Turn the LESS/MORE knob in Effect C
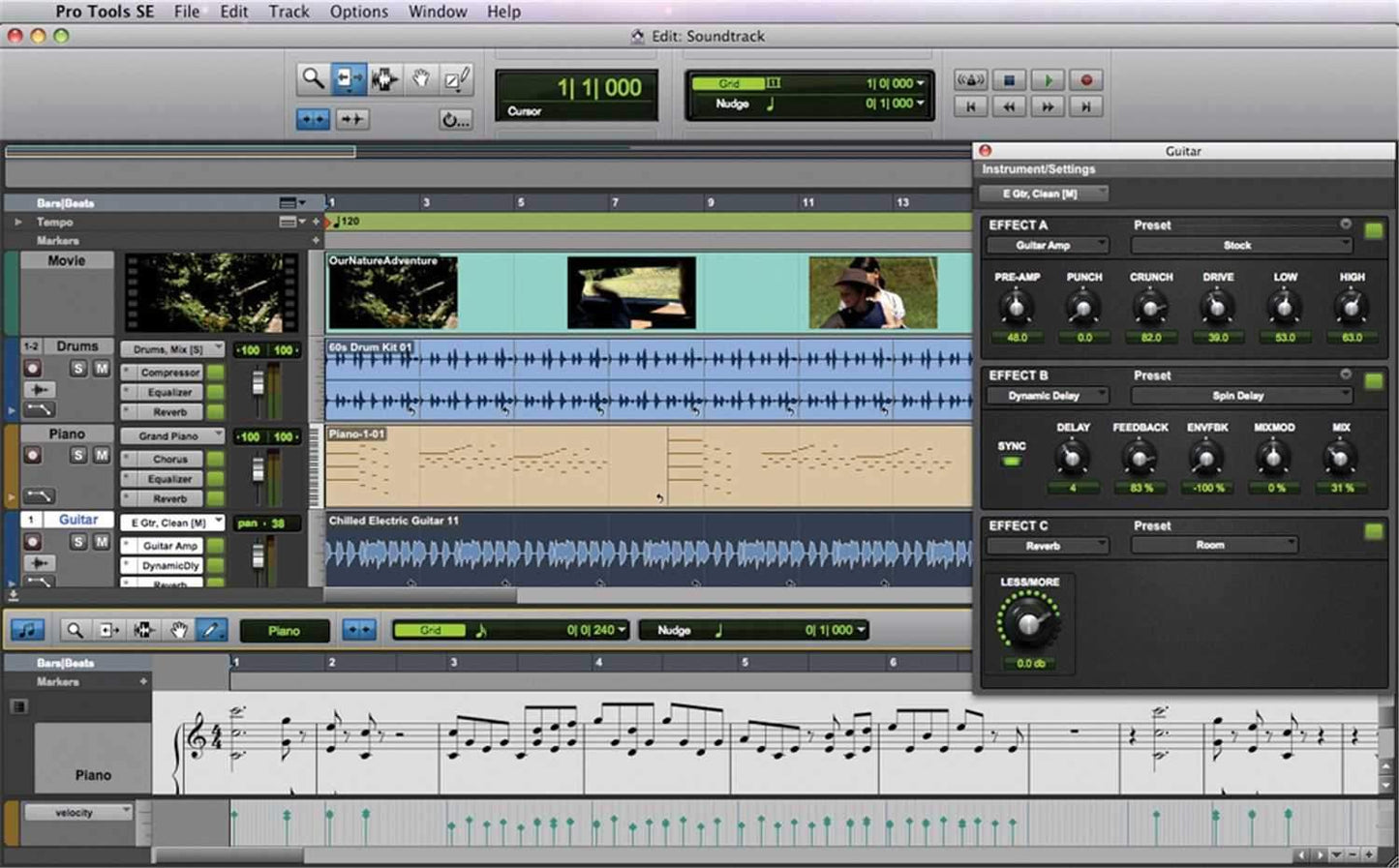 click(x=1029, y=619)
